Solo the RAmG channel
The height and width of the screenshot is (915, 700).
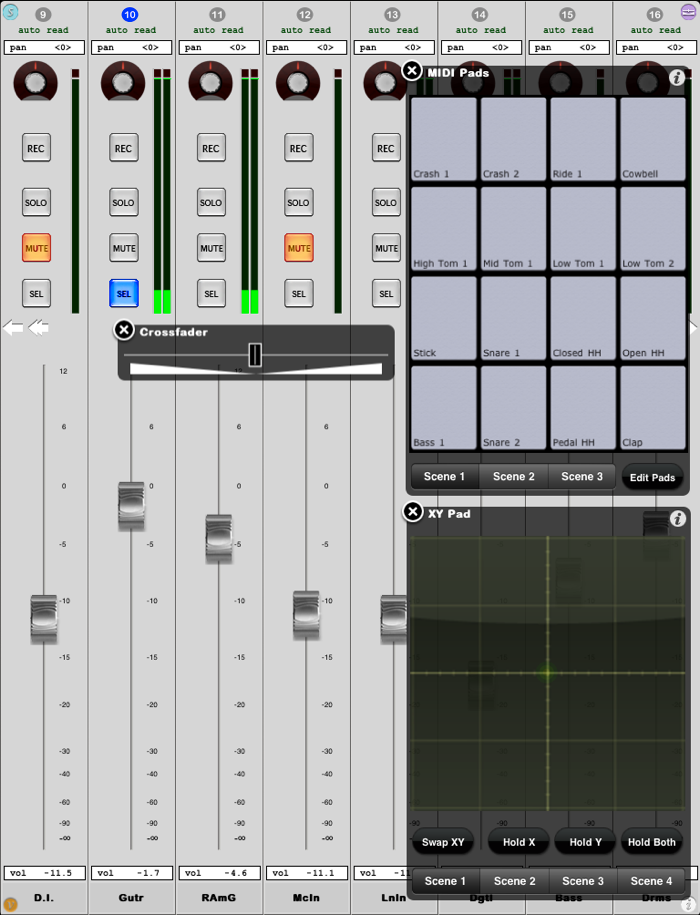pos(211,202)
